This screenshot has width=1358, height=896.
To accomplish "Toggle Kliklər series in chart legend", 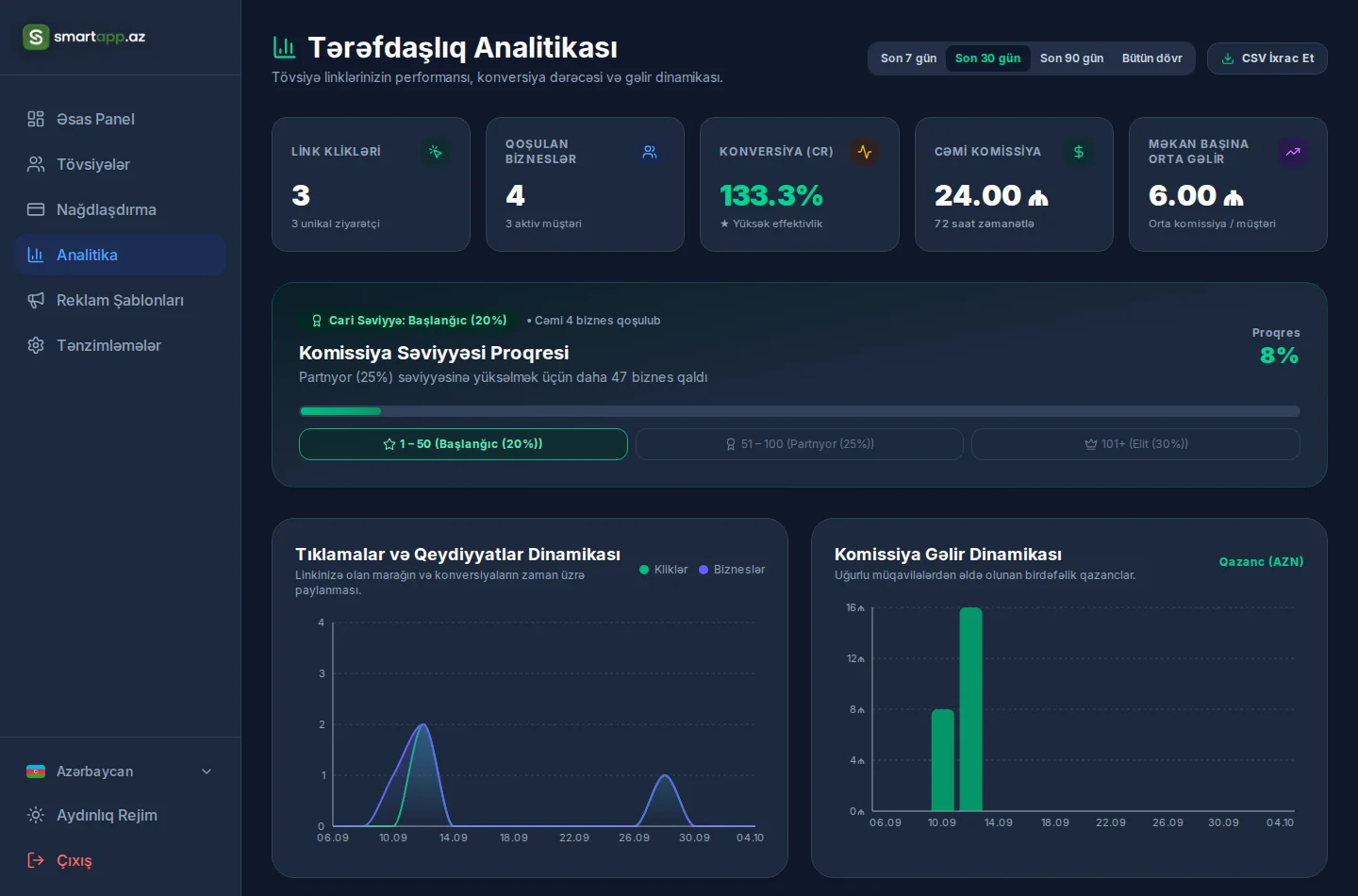I will pos(663,570).
